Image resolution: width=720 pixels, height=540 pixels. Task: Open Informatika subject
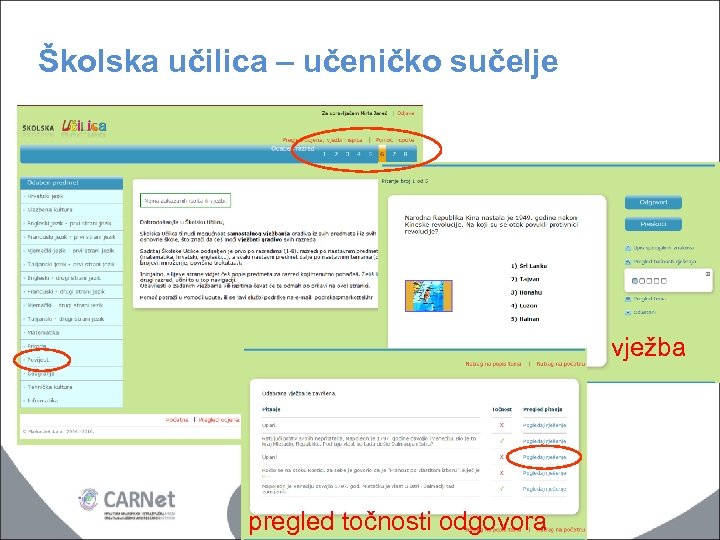[x=72, y=400]
